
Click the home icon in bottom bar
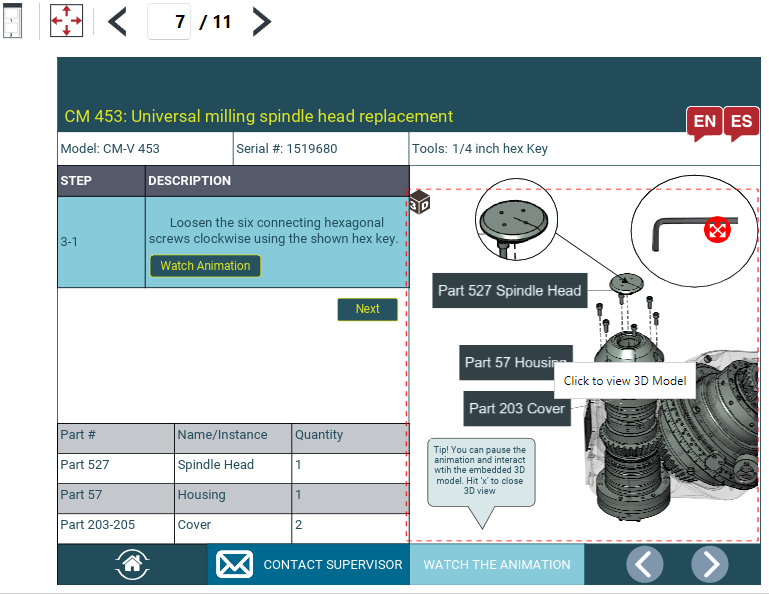132,564
